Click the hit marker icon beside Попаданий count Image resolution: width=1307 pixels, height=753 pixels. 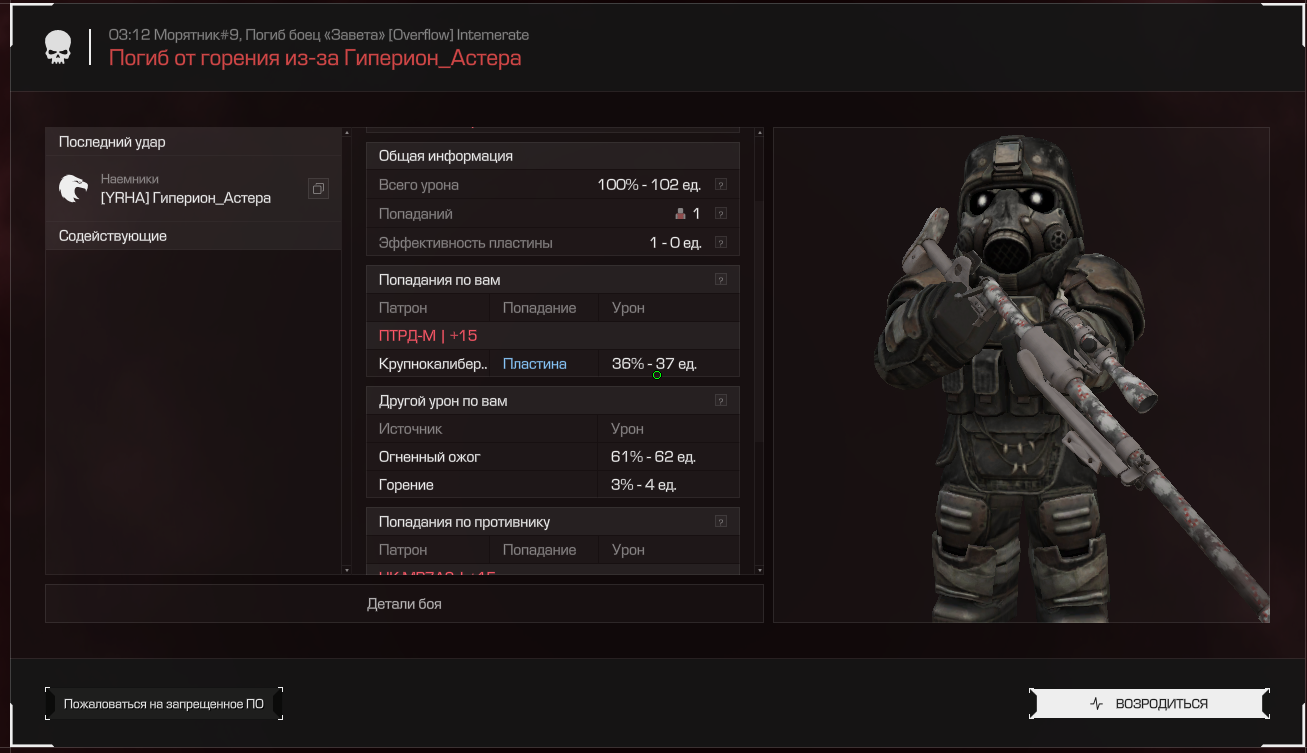coord(681,214)
